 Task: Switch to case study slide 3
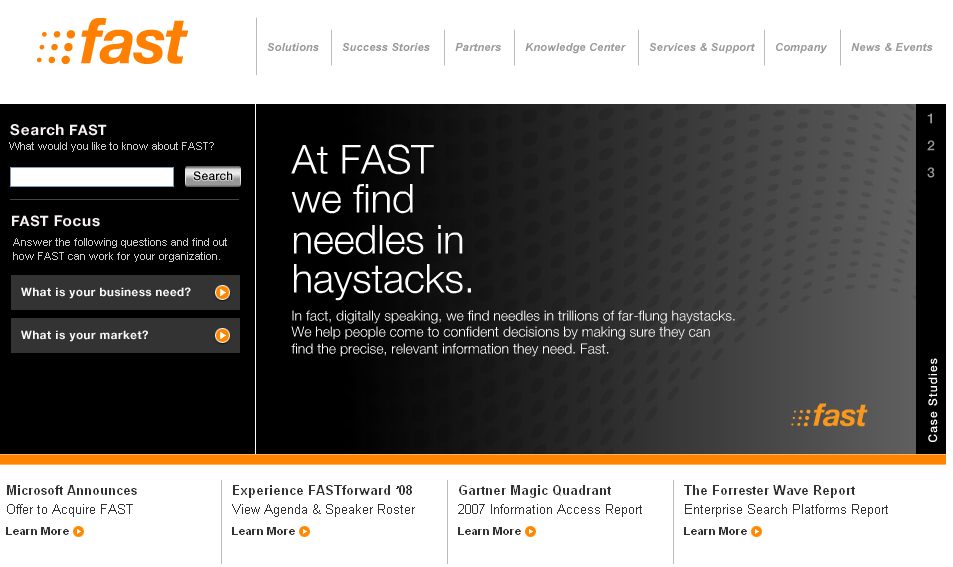(931, 173)
